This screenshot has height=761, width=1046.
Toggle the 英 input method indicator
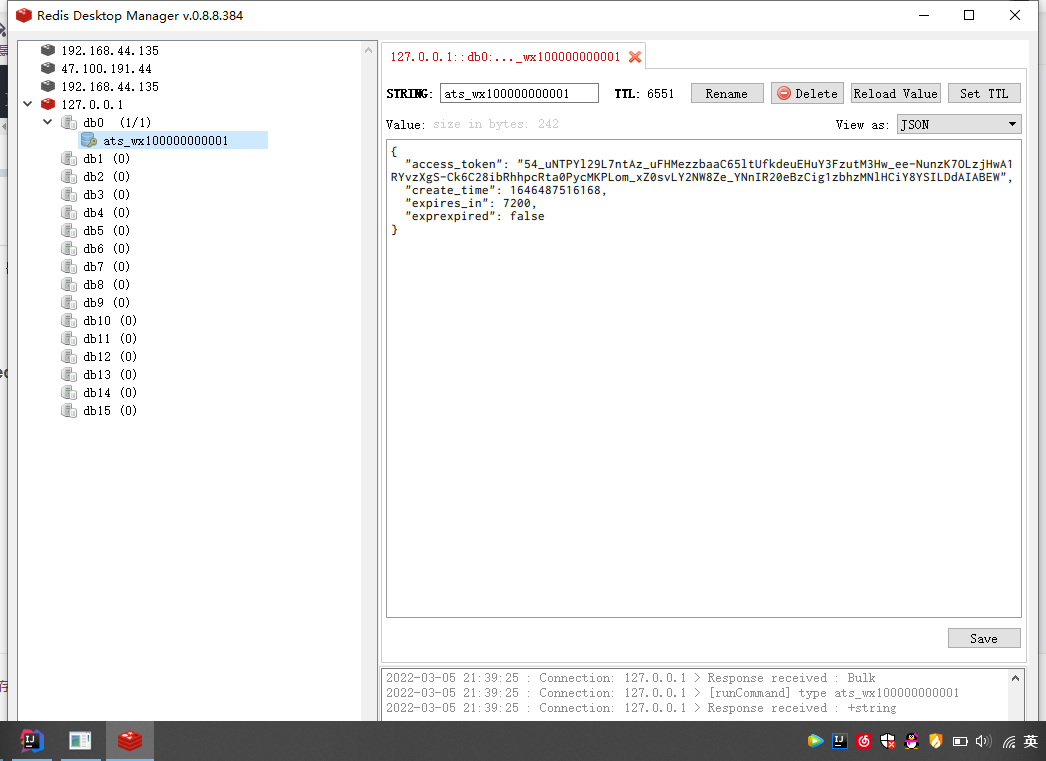click(x=1031, y=741)
